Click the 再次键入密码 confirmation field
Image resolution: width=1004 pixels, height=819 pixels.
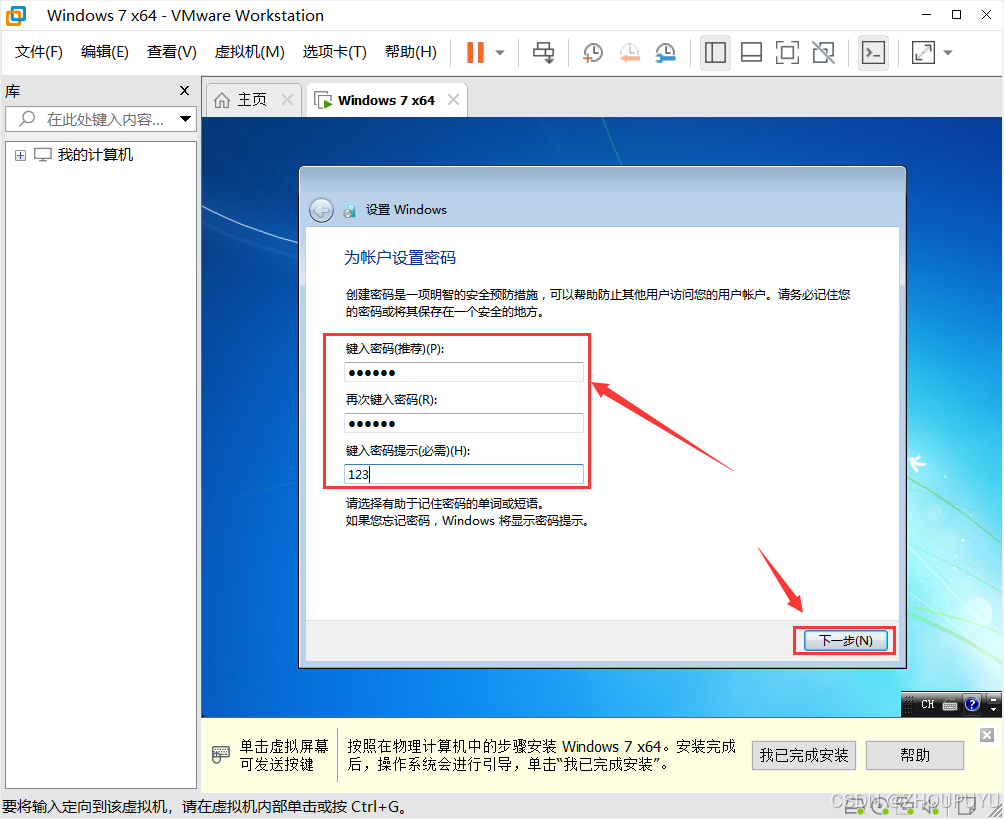click(464, 423)
